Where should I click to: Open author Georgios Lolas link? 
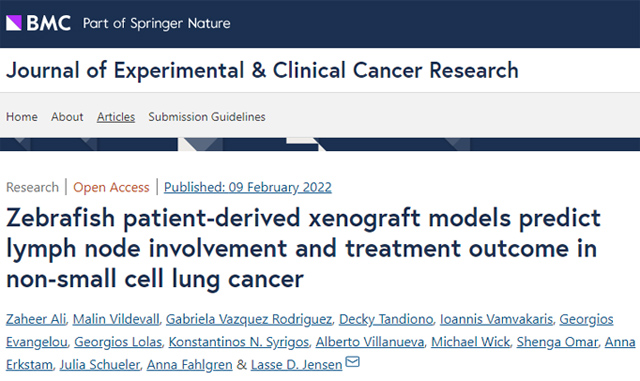click(118, 342)
